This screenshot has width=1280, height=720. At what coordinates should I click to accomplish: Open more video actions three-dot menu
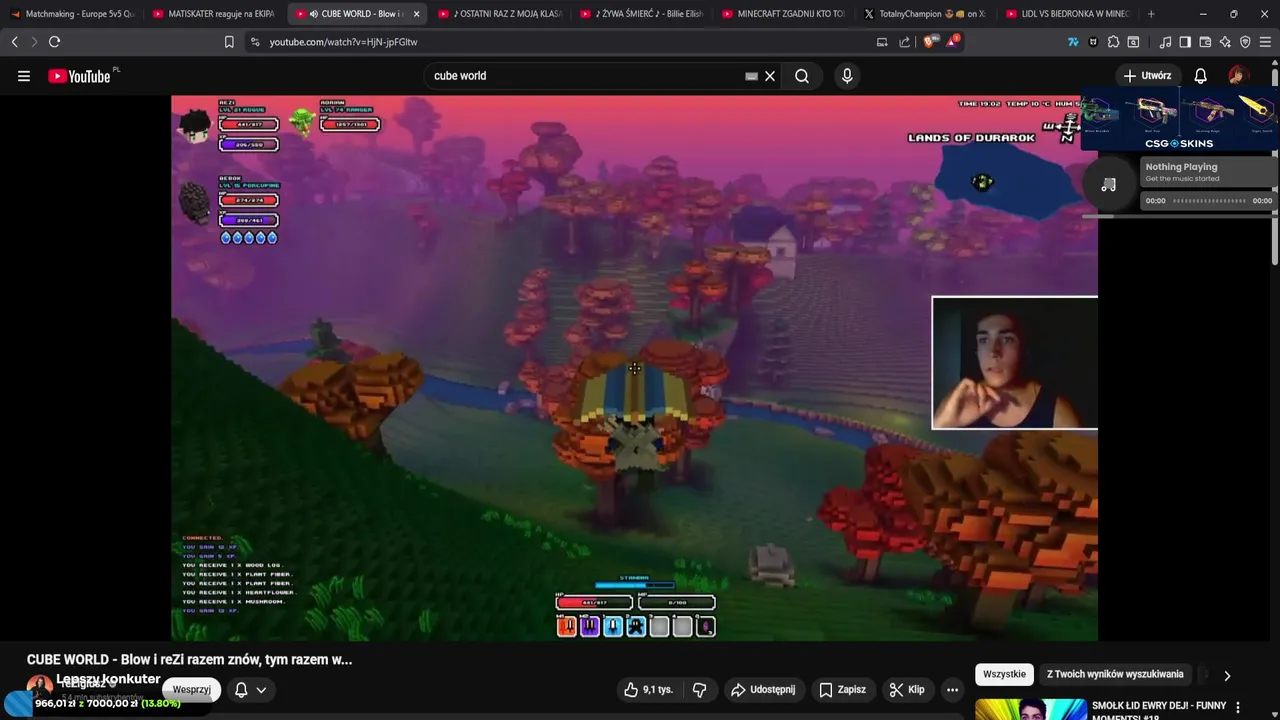(952, 690)
